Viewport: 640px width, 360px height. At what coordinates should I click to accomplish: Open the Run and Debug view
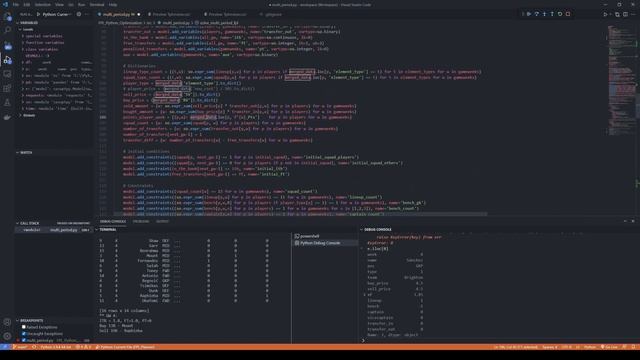point(7,60)
